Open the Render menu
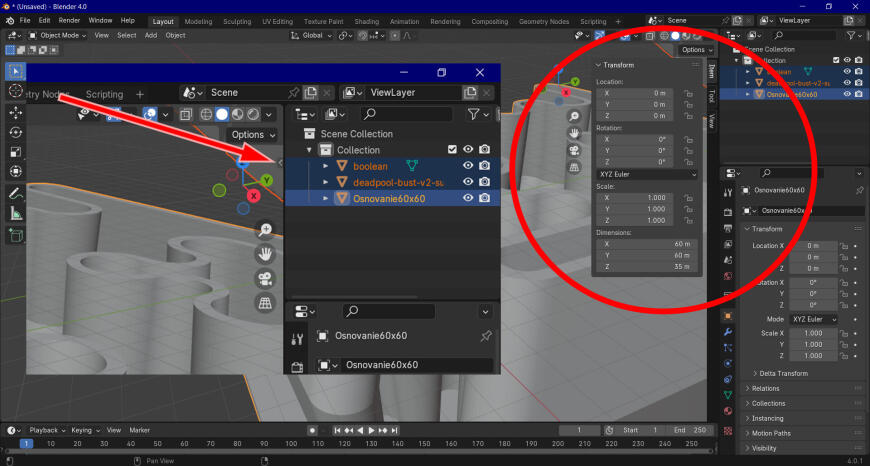870x466 pixels. [x=69, y=21]
